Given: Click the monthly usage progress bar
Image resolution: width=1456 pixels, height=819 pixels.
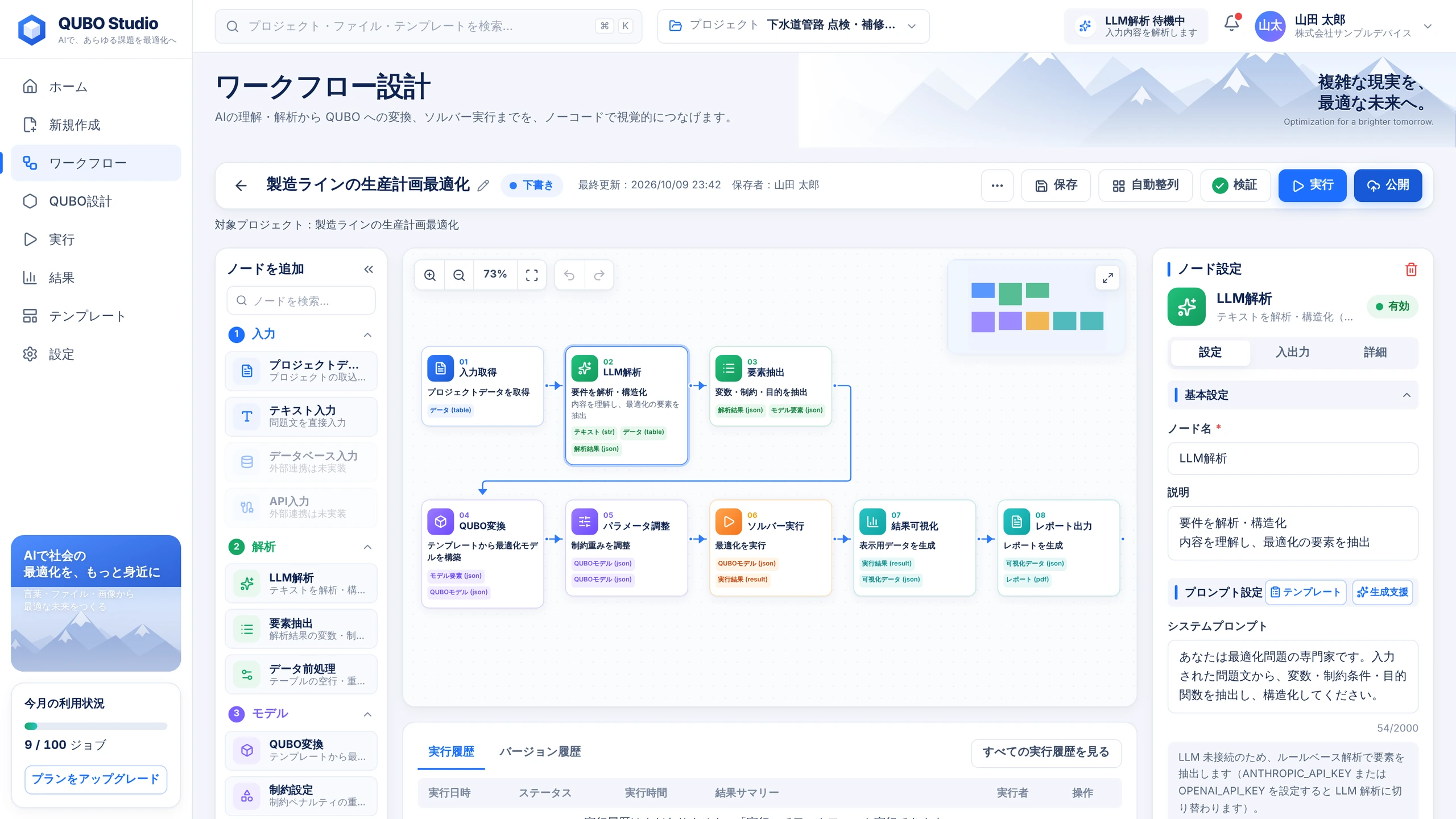Looking at the screenshot, I should [96, 726].
